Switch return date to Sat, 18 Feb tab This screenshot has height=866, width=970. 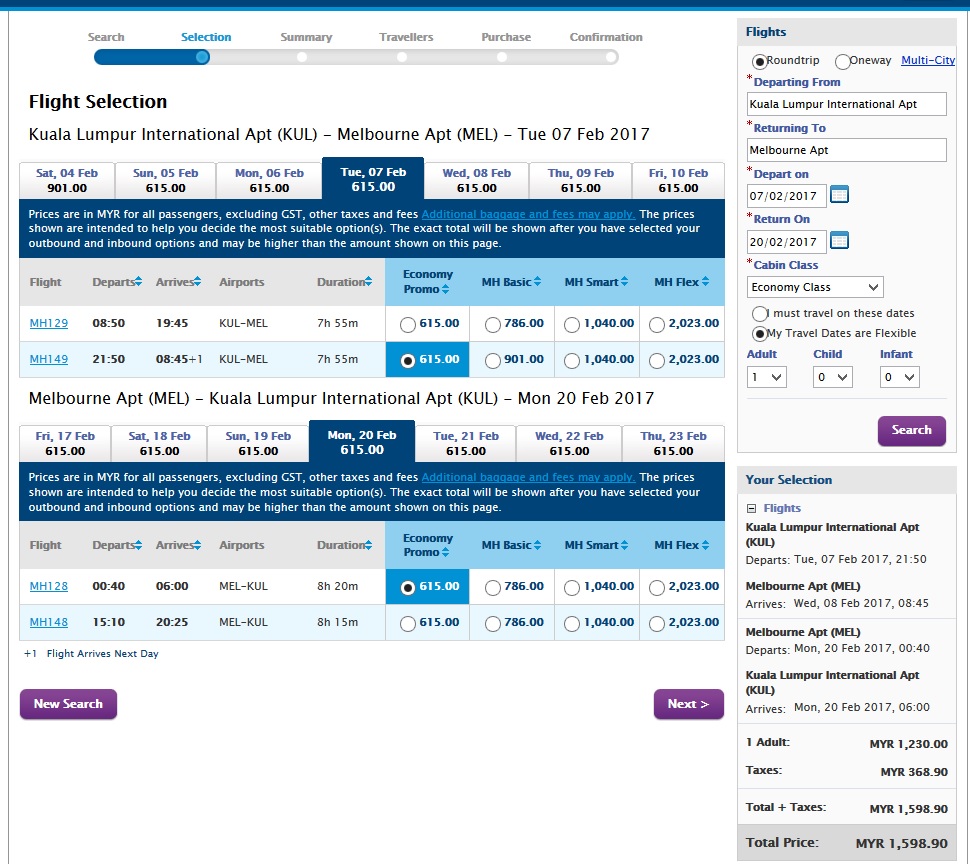coord(159,443)
